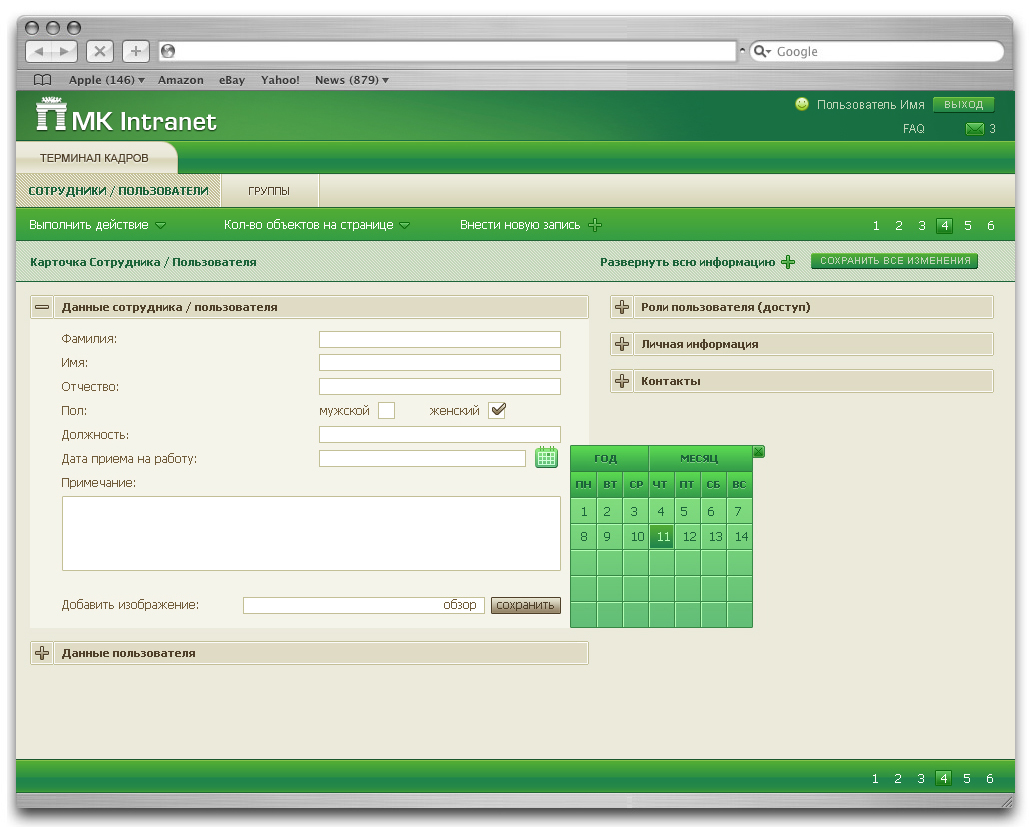Click Пользователь Имя username

click(870, 104)
